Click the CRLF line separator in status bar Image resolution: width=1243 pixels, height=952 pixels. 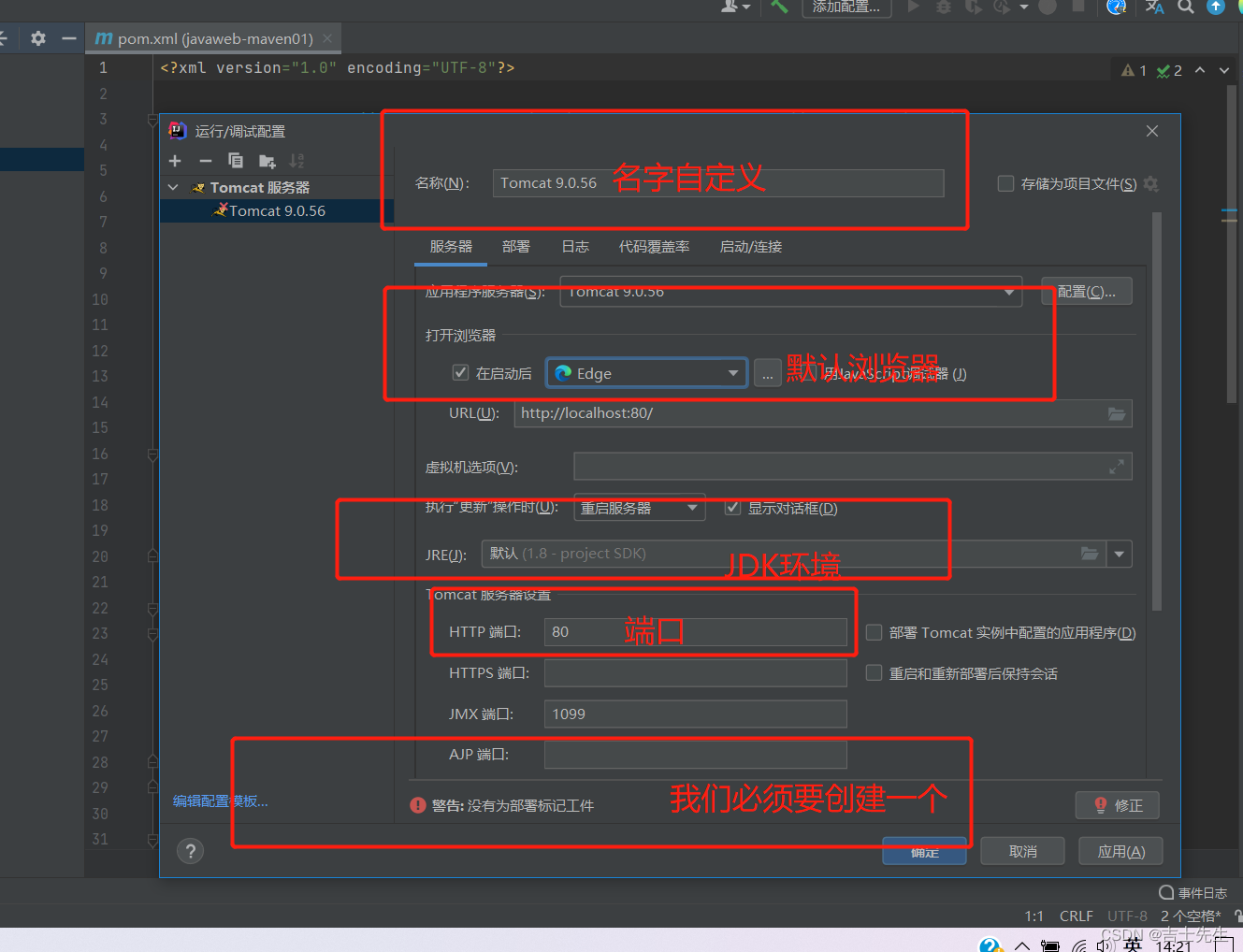coord(1077,916)
